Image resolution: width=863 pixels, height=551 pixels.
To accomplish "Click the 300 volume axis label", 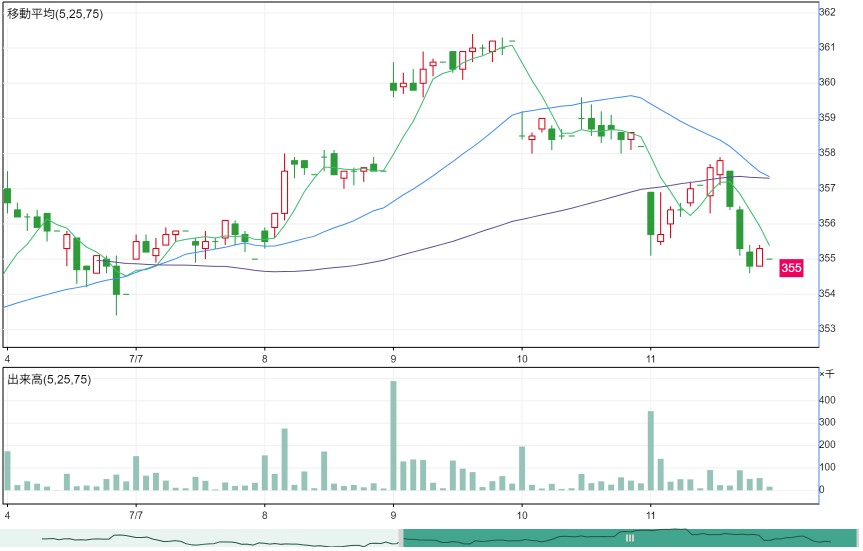I will [827, 423].
